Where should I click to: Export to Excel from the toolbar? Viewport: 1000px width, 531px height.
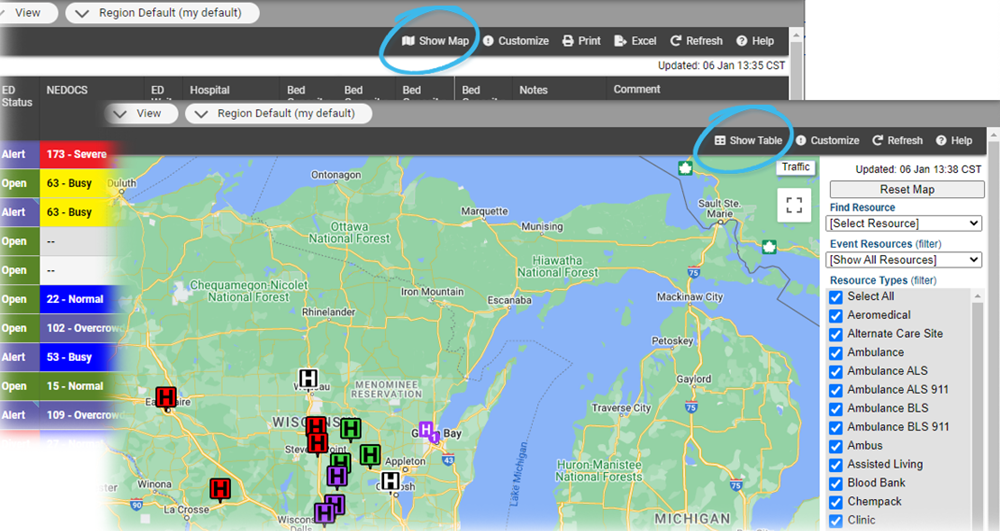(x=635, y=41)
